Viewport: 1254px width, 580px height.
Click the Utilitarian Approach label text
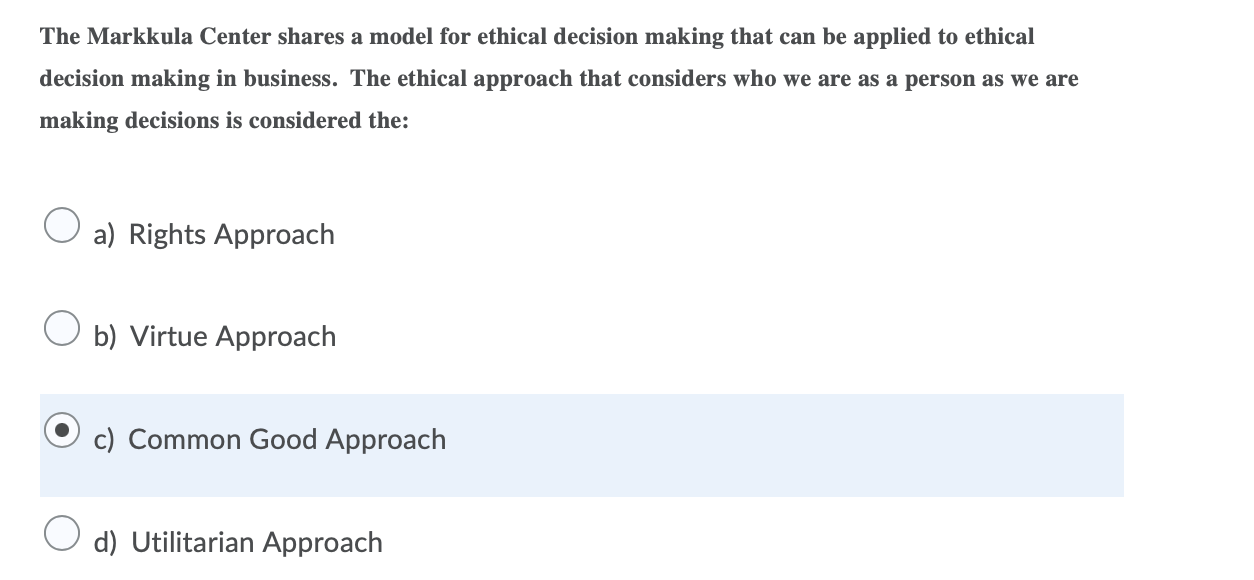click(x=256, y=542)
